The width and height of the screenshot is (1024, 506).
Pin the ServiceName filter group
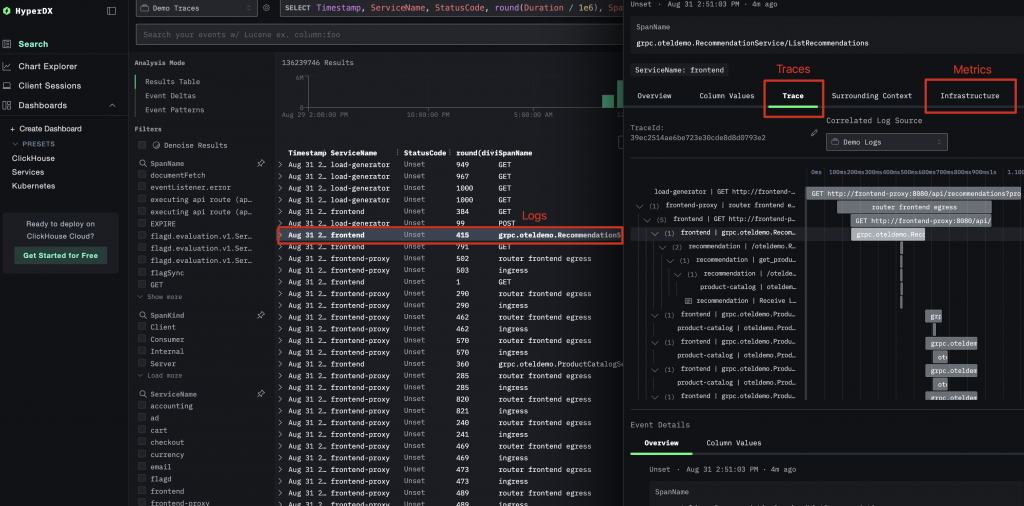[x=261, y=394]
